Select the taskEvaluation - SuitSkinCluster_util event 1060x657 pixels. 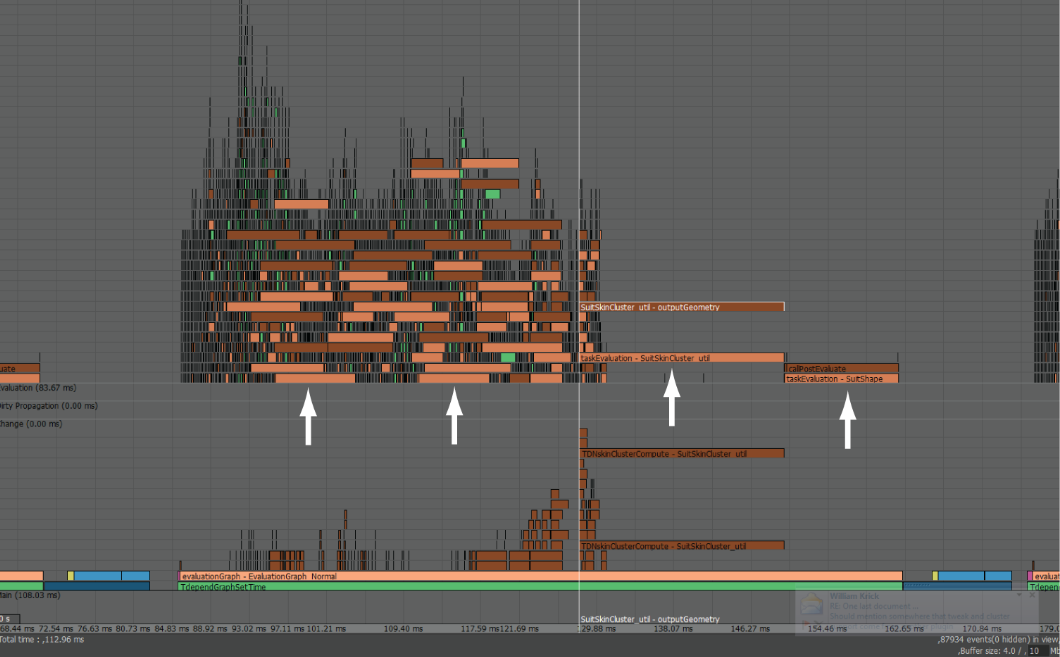681,358
